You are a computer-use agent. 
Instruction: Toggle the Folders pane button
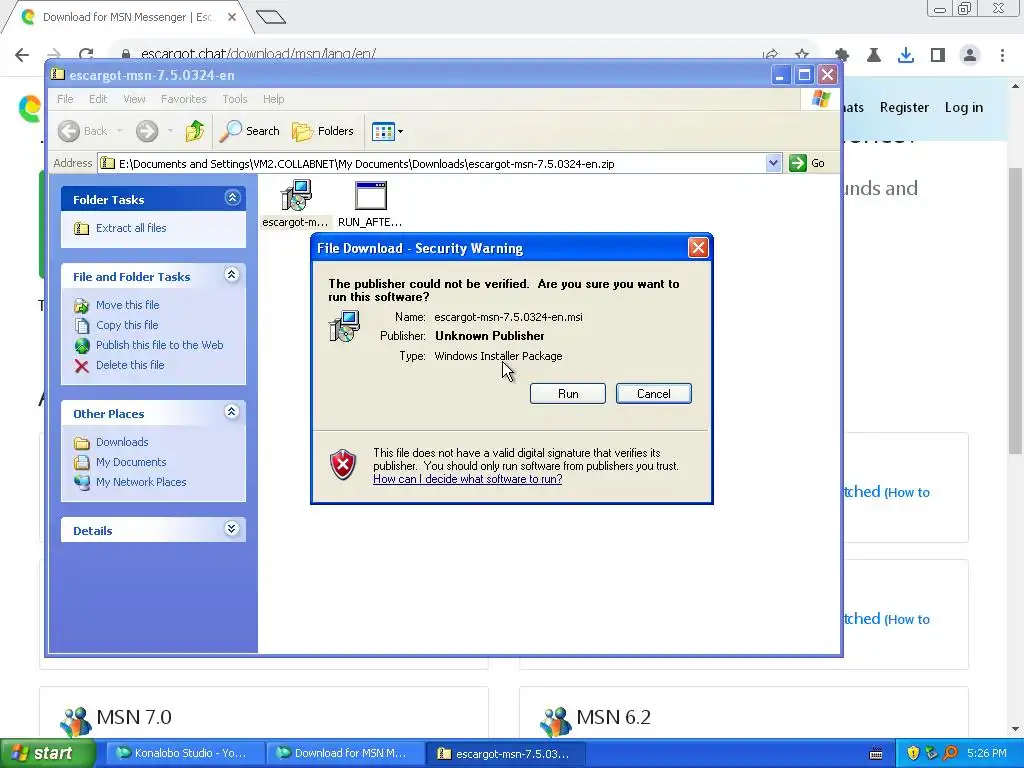(x=323, y=131)
